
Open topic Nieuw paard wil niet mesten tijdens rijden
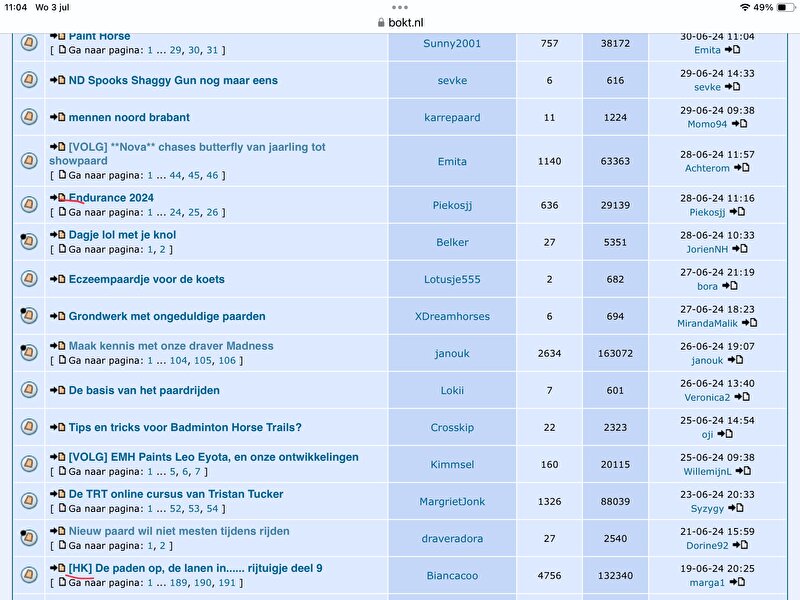[x=179, y=531]
